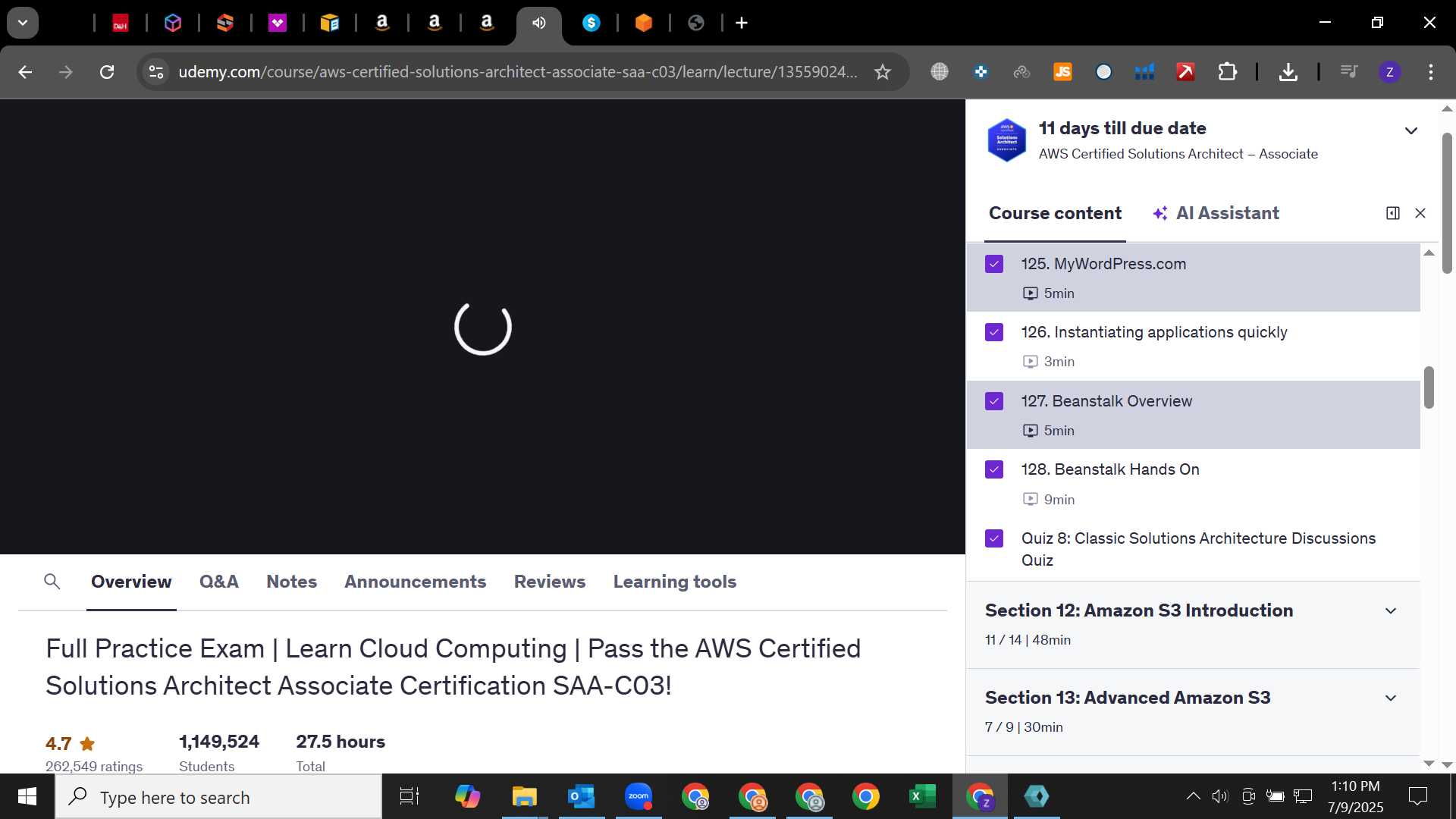Open Windows Start menu
The width and height of the screenshot is (1456, 819).
pyautogui.click(x=27, y=797)
